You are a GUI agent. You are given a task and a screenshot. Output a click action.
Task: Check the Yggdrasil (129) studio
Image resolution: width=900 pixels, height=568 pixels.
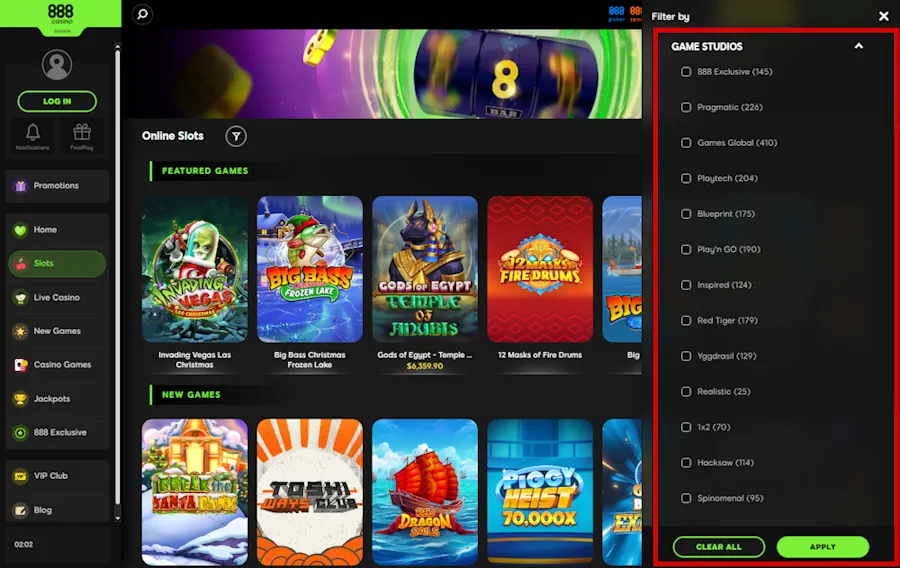pyautogui.click(x=686, y=356)
